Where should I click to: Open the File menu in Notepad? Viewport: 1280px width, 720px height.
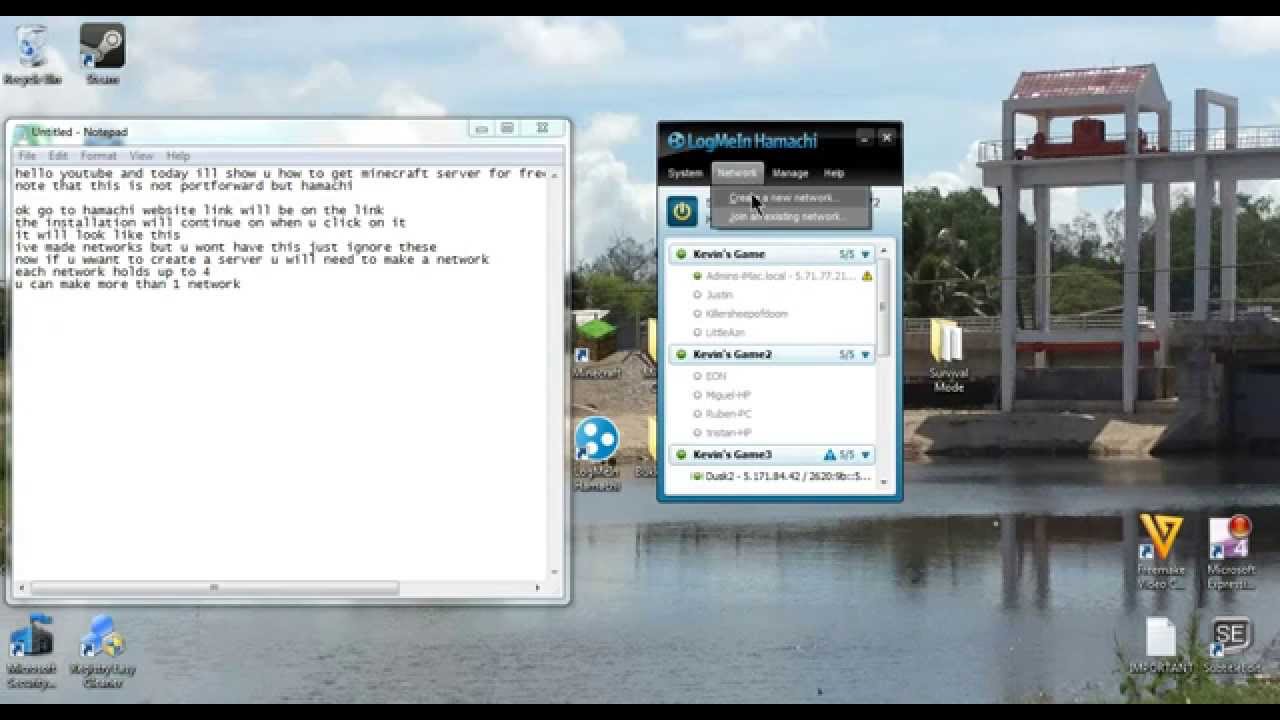(27, 156)
